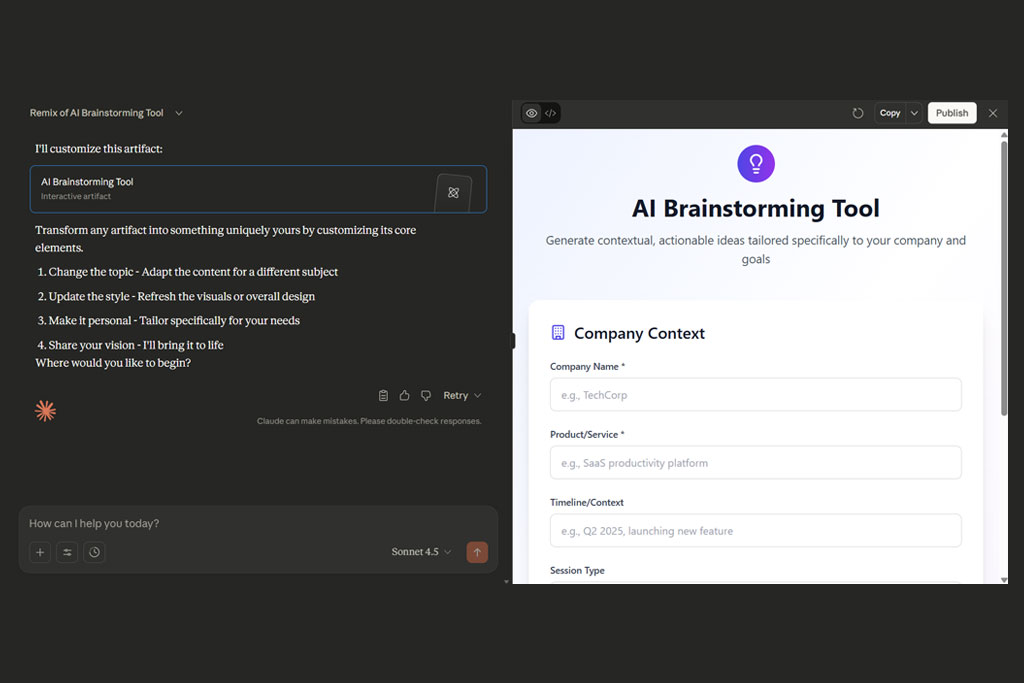Click the Company Name input field
The image size is (1024, 683).
coord(755,395)
